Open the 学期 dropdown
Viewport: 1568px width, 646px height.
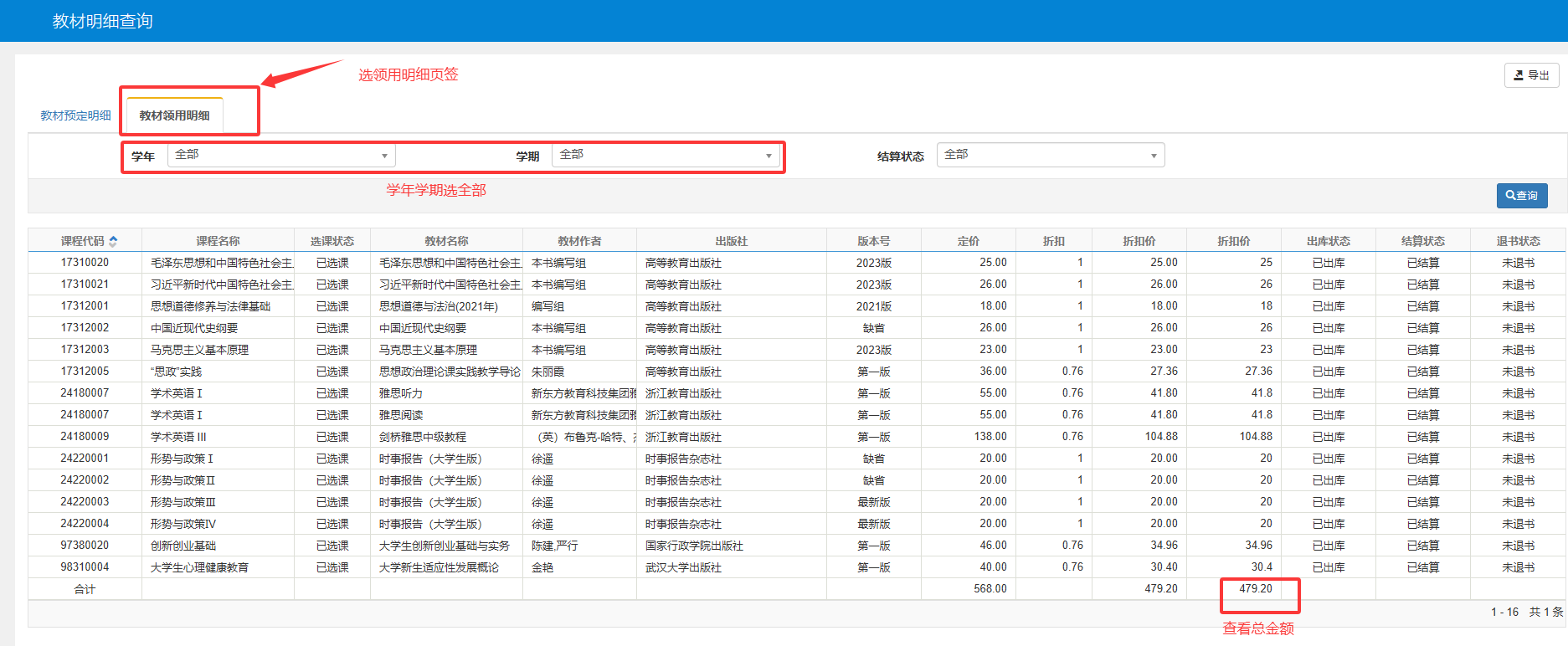coord(666,156)
